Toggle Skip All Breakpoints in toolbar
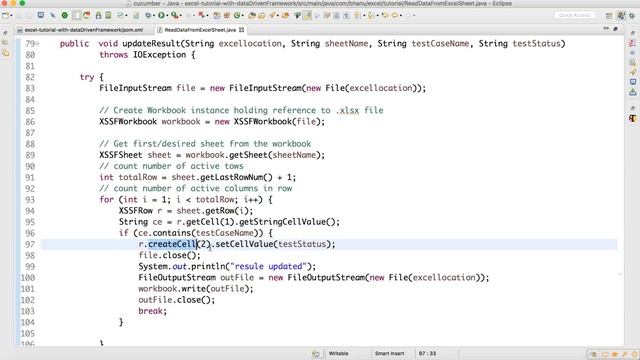 [x=53, y=15]
